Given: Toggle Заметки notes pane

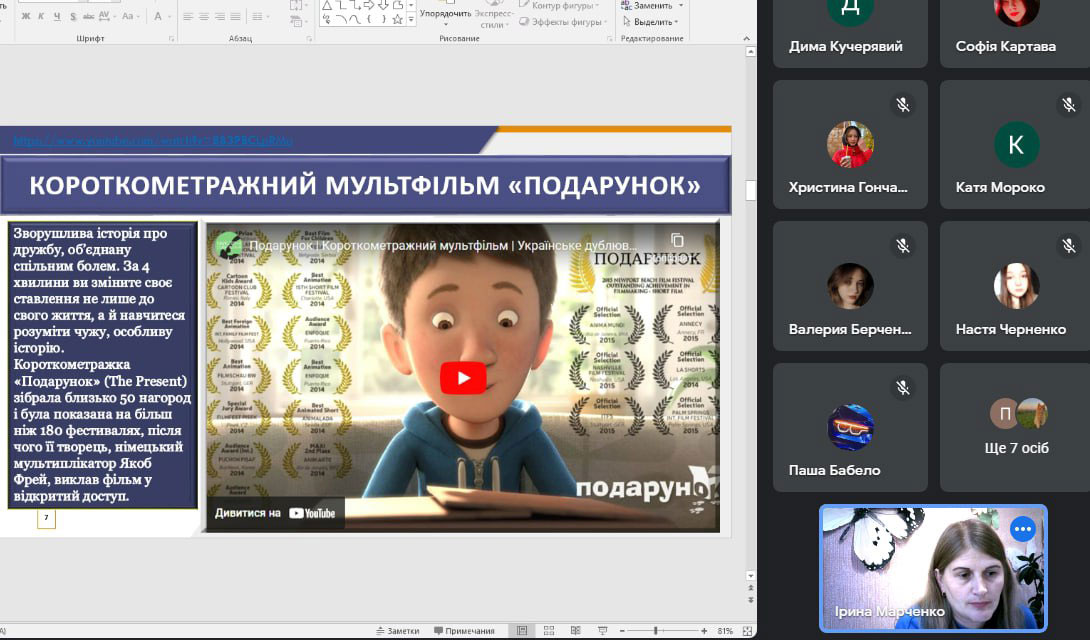Looking at the screenshot, I should click(x=398, y=631).
